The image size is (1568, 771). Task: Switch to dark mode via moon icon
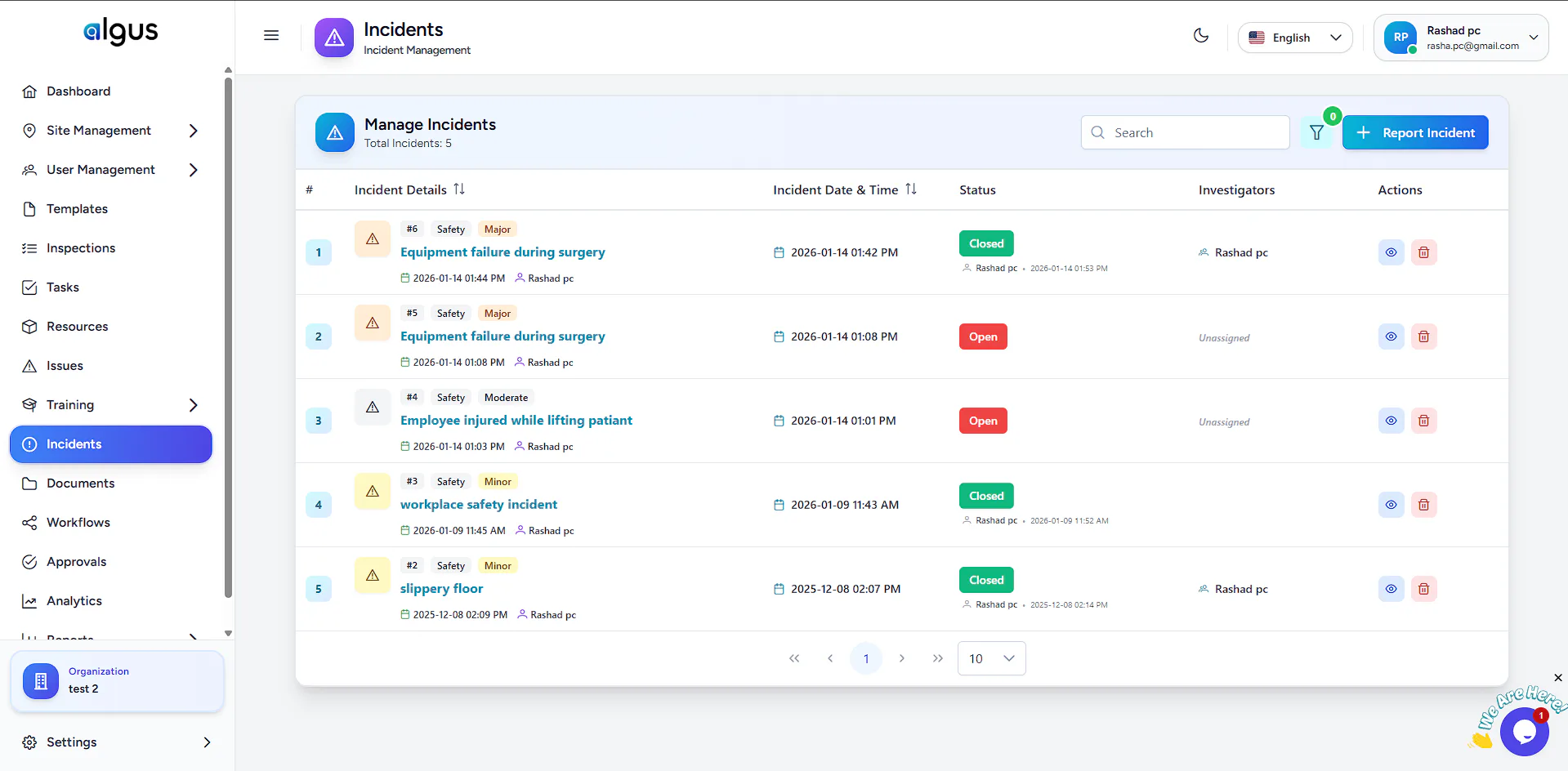click(1201, 35)
